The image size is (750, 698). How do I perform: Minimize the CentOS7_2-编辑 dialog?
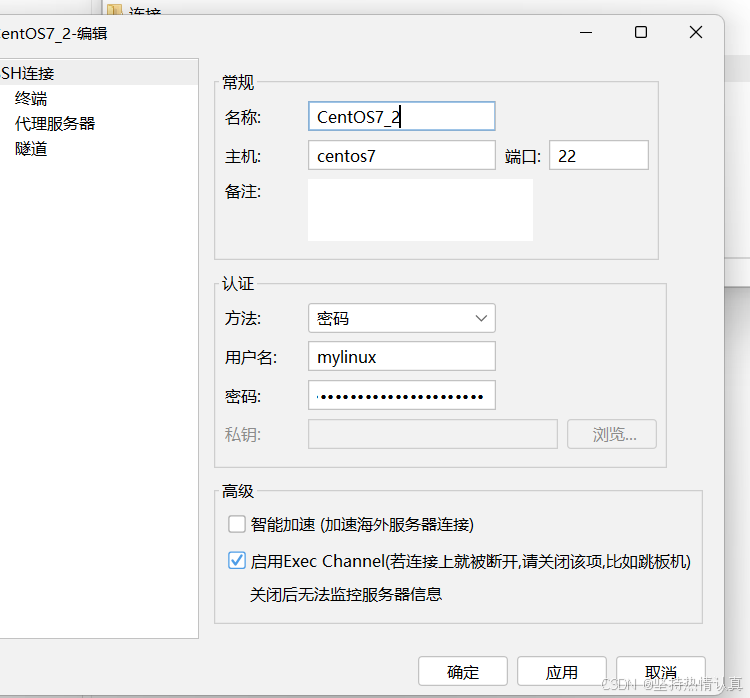pyautogui.click(x=586, y=33)
